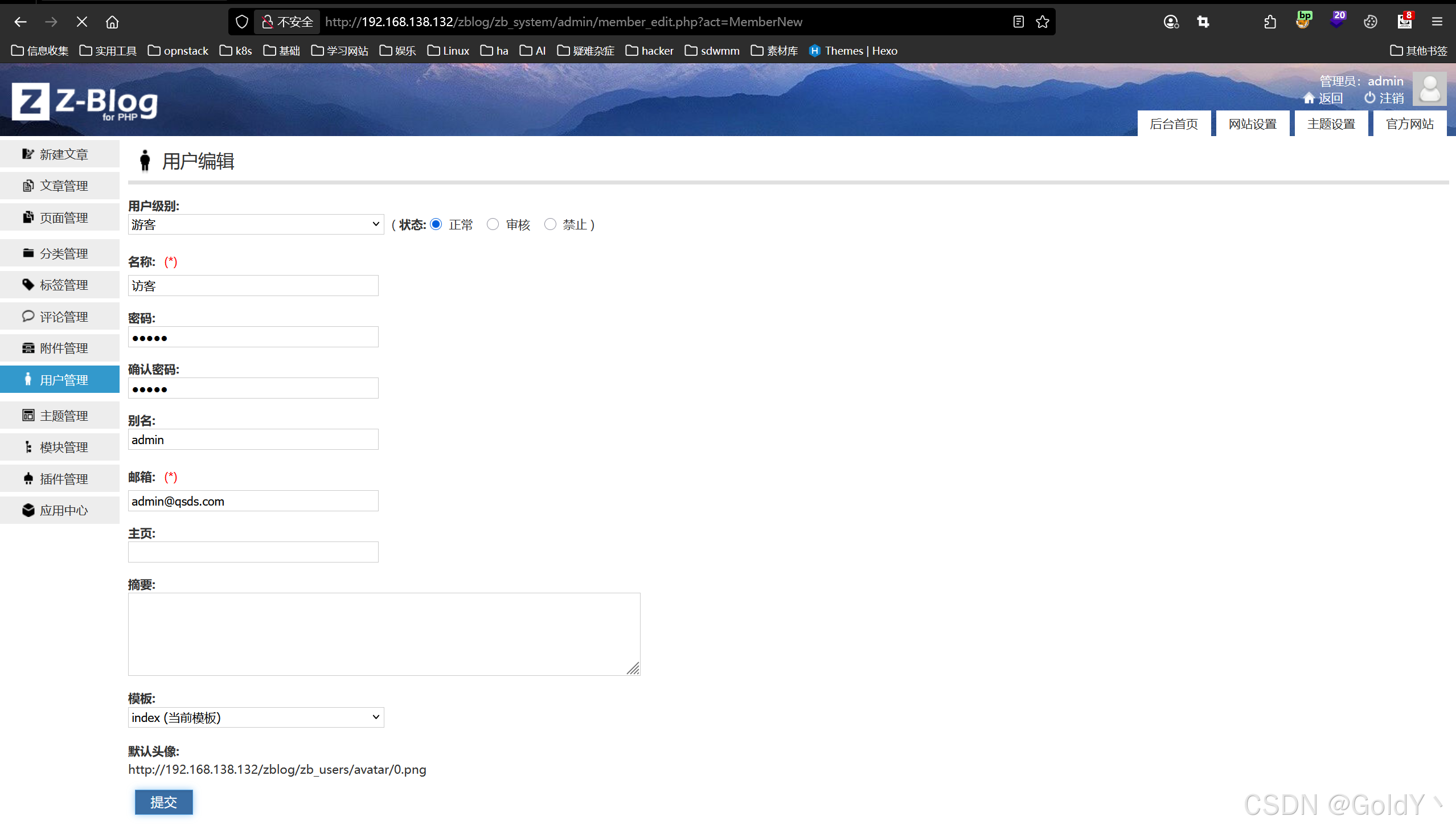Expand the 模板 index dropdown
This screenshot has width=1456, height=829.
coord(256,717)
